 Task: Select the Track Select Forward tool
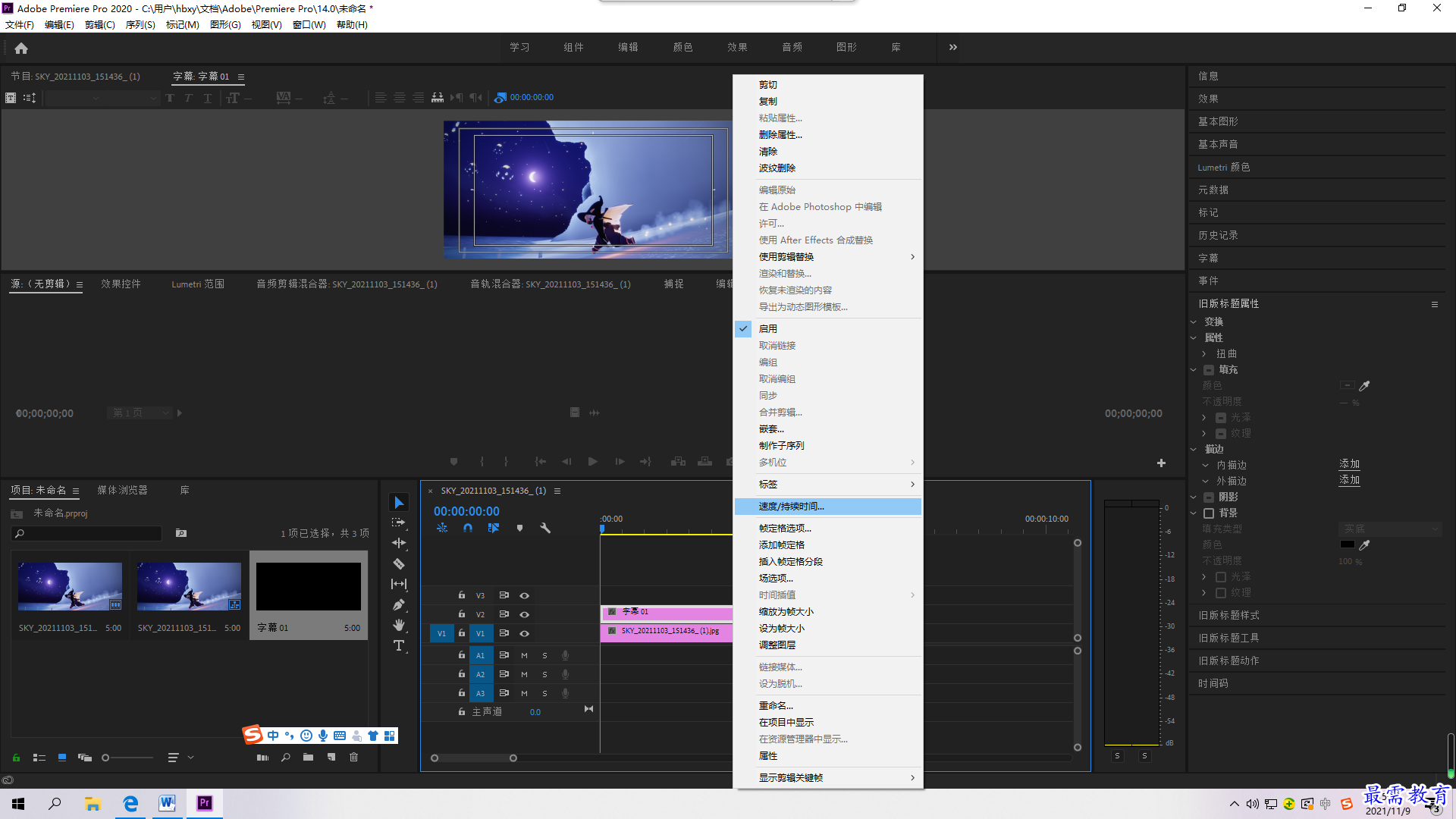click(399, 522)
